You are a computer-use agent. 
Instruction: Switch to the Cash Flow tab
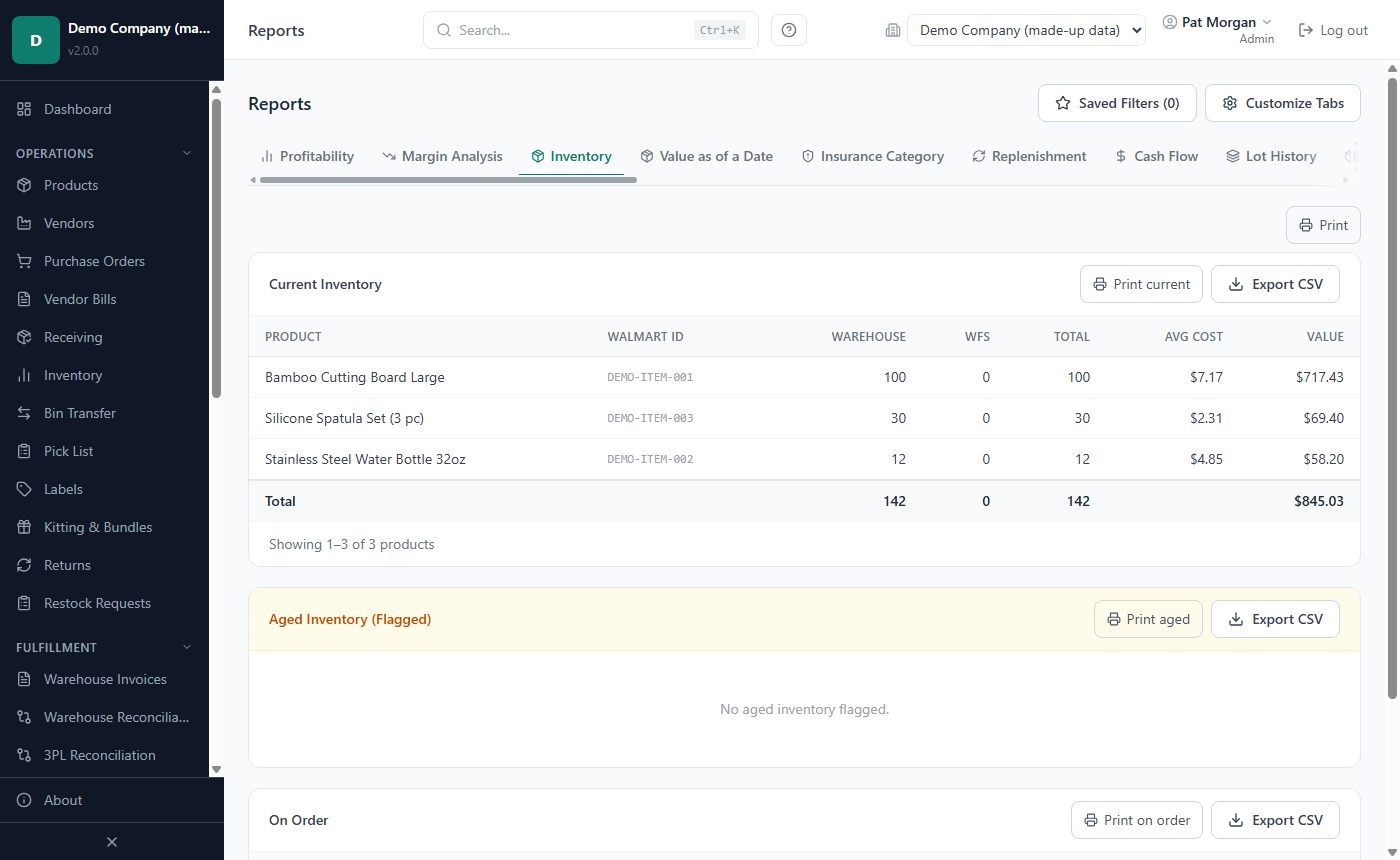tap(1156, 156)
